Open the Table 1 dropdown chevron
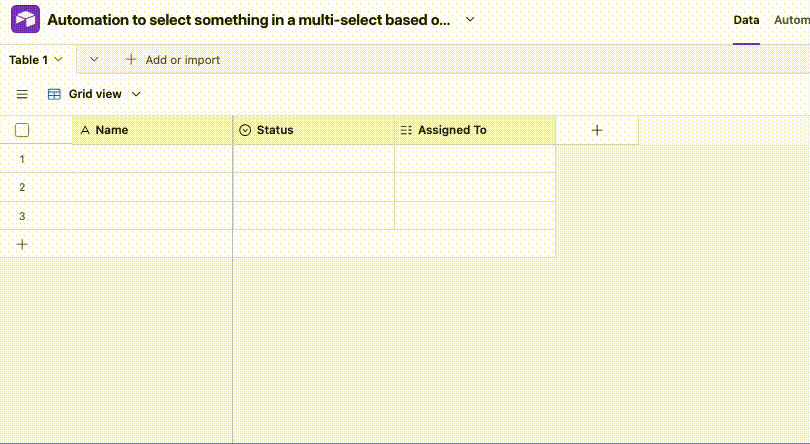Image resolution: width=810 pixels, height=444 pixels. tap(58, 59)
